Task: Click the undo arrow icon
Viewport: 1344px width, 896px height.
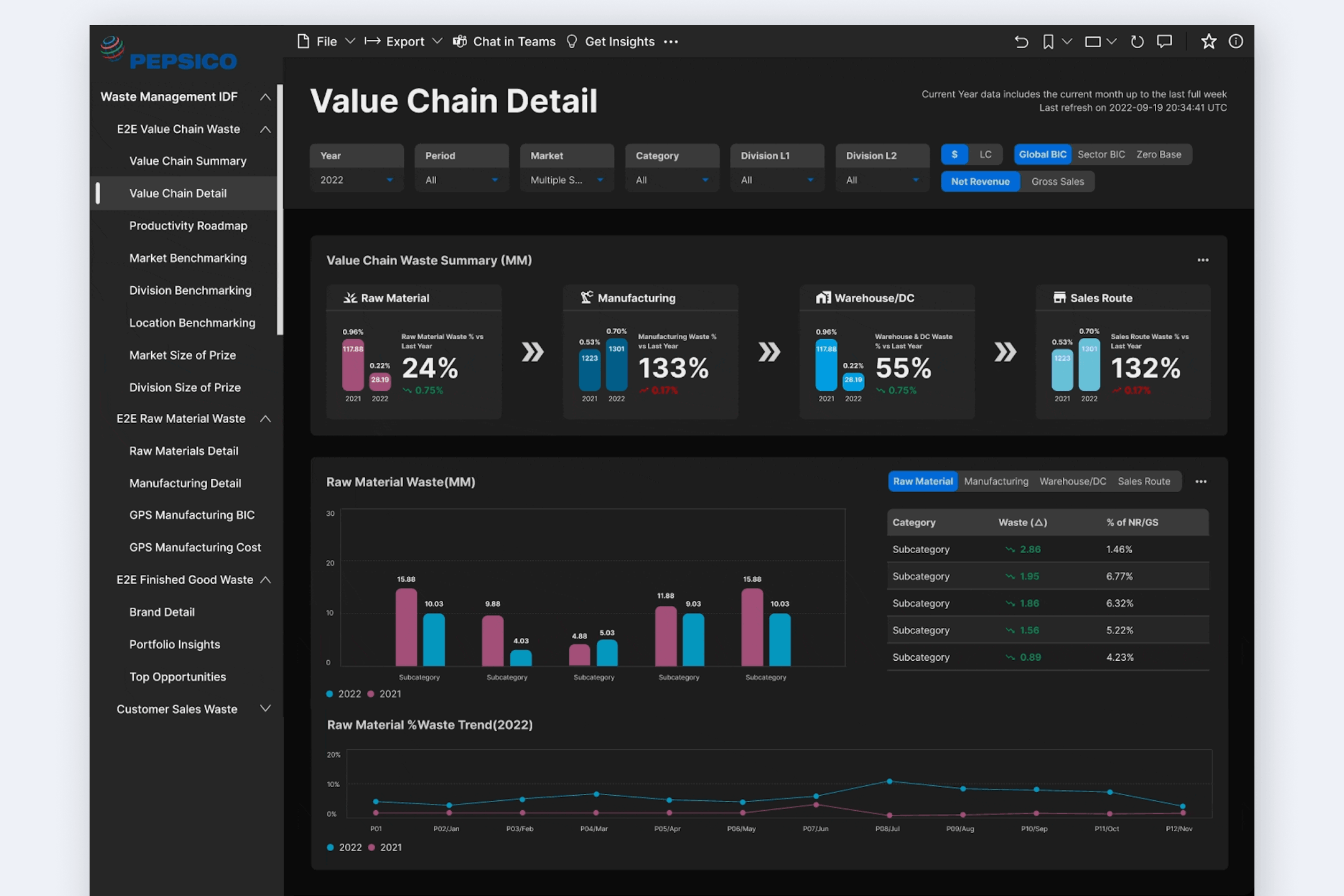Action: tap(1021, 42)
